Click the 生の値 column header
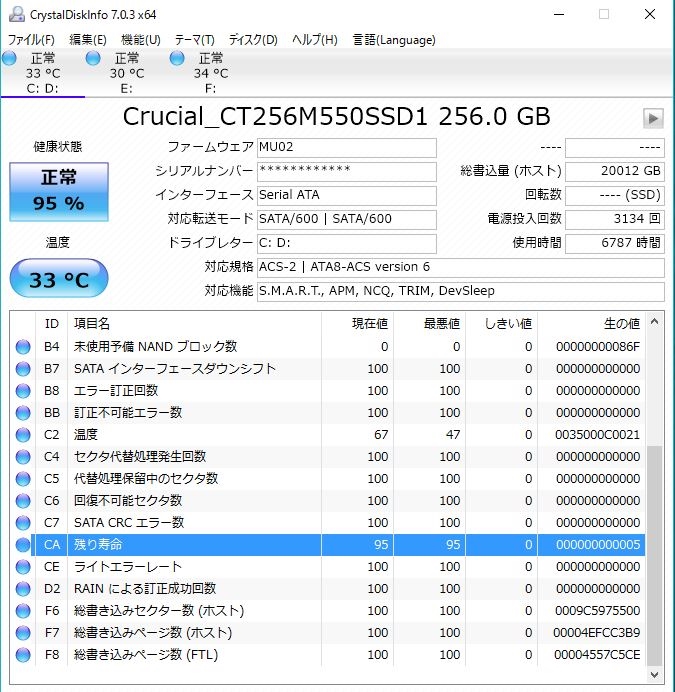Image resolution: width=675 pixels, height=692 pixels. click(591, 324)
